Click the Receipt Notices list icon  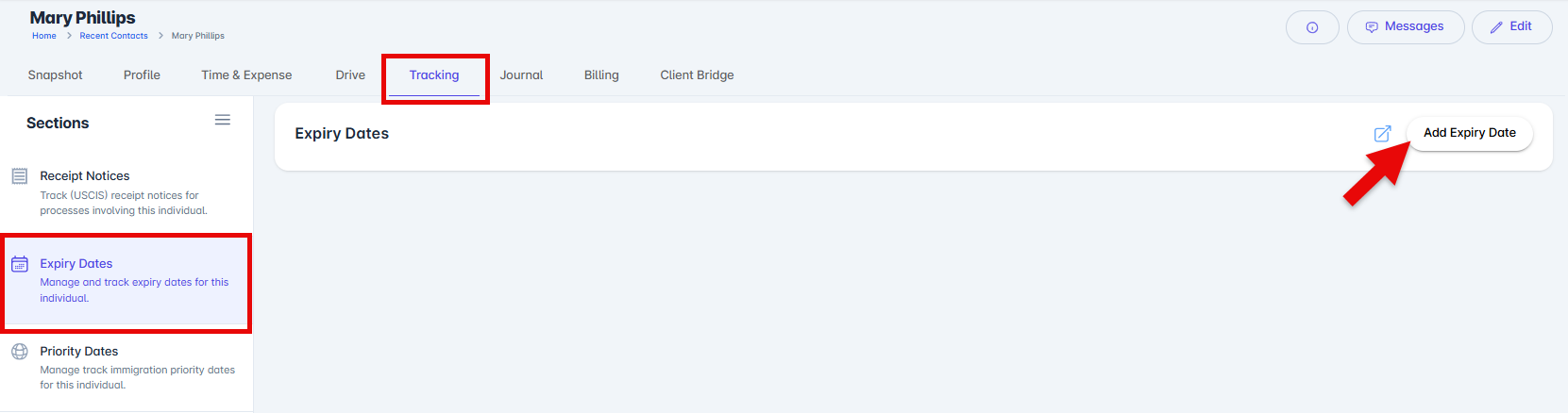19,176
